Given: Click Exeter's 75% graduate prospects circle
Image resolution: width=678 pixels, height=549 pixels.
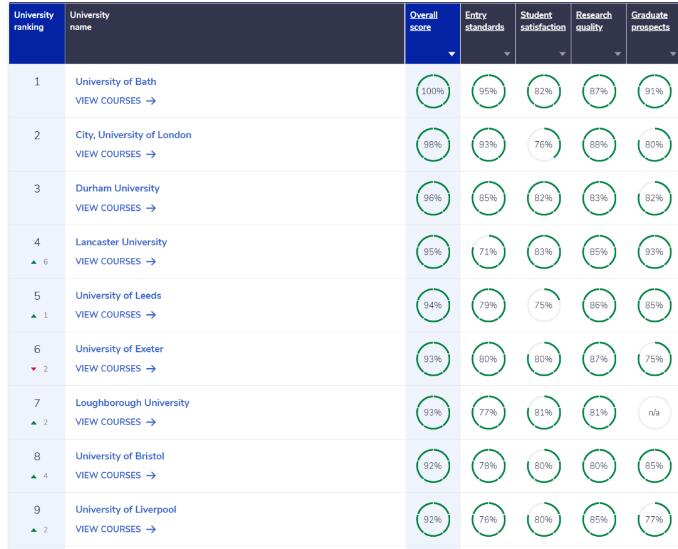Looking at the screenshot, I should pos(654,359).
